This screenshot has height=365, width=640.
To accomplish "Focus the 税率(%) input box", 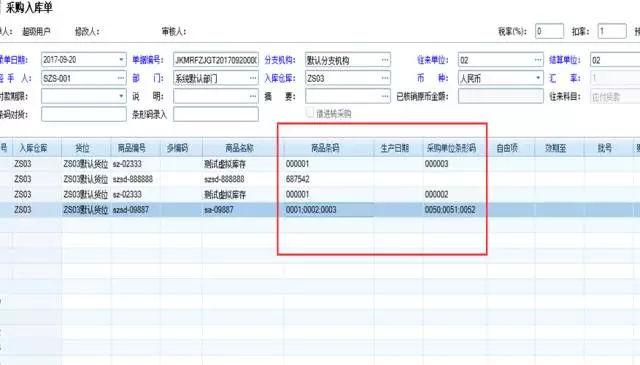I will (549, 31).
